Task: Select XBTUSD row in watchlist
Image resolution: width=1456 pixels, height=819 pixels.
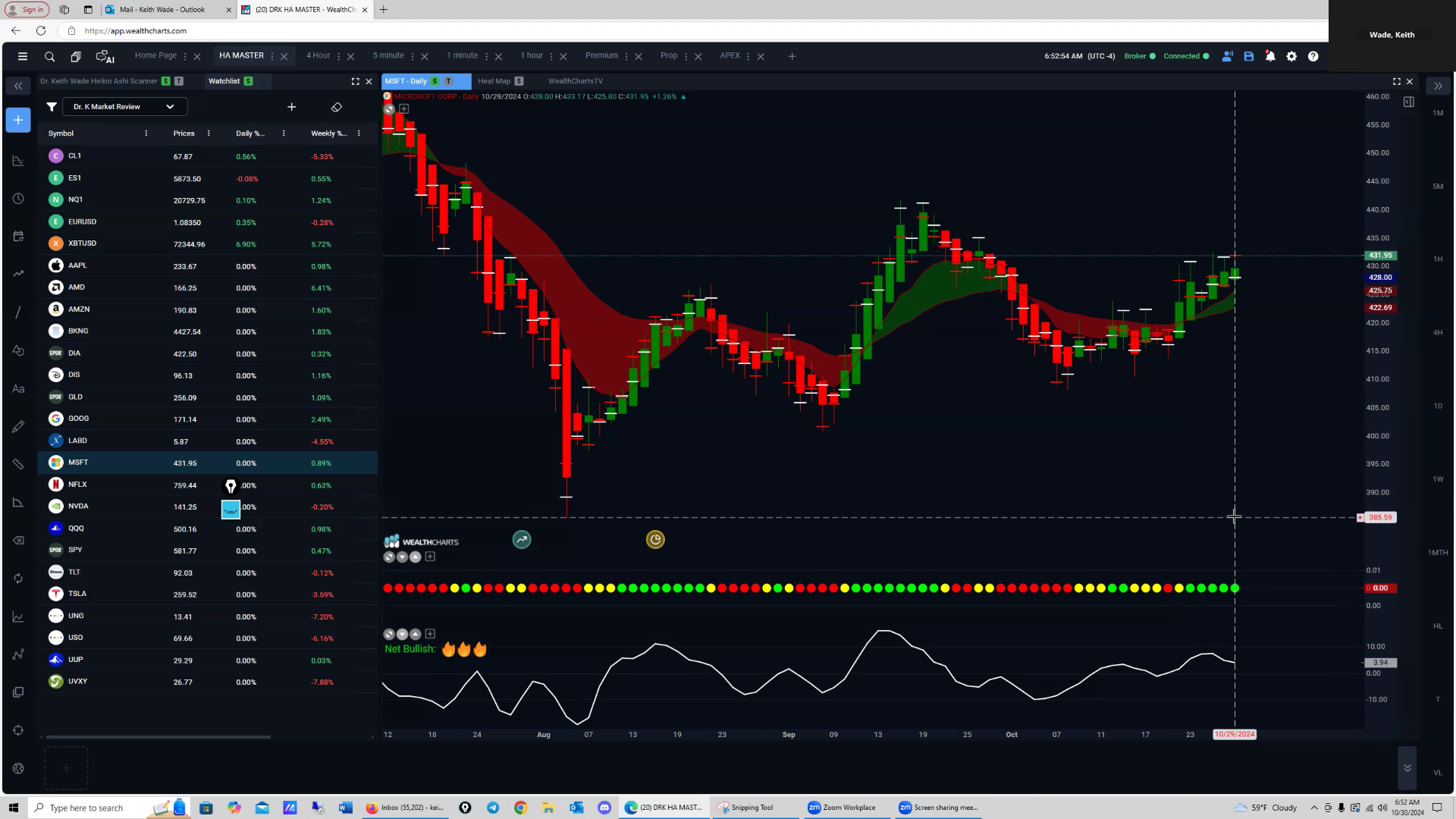Action: point(207,244)
